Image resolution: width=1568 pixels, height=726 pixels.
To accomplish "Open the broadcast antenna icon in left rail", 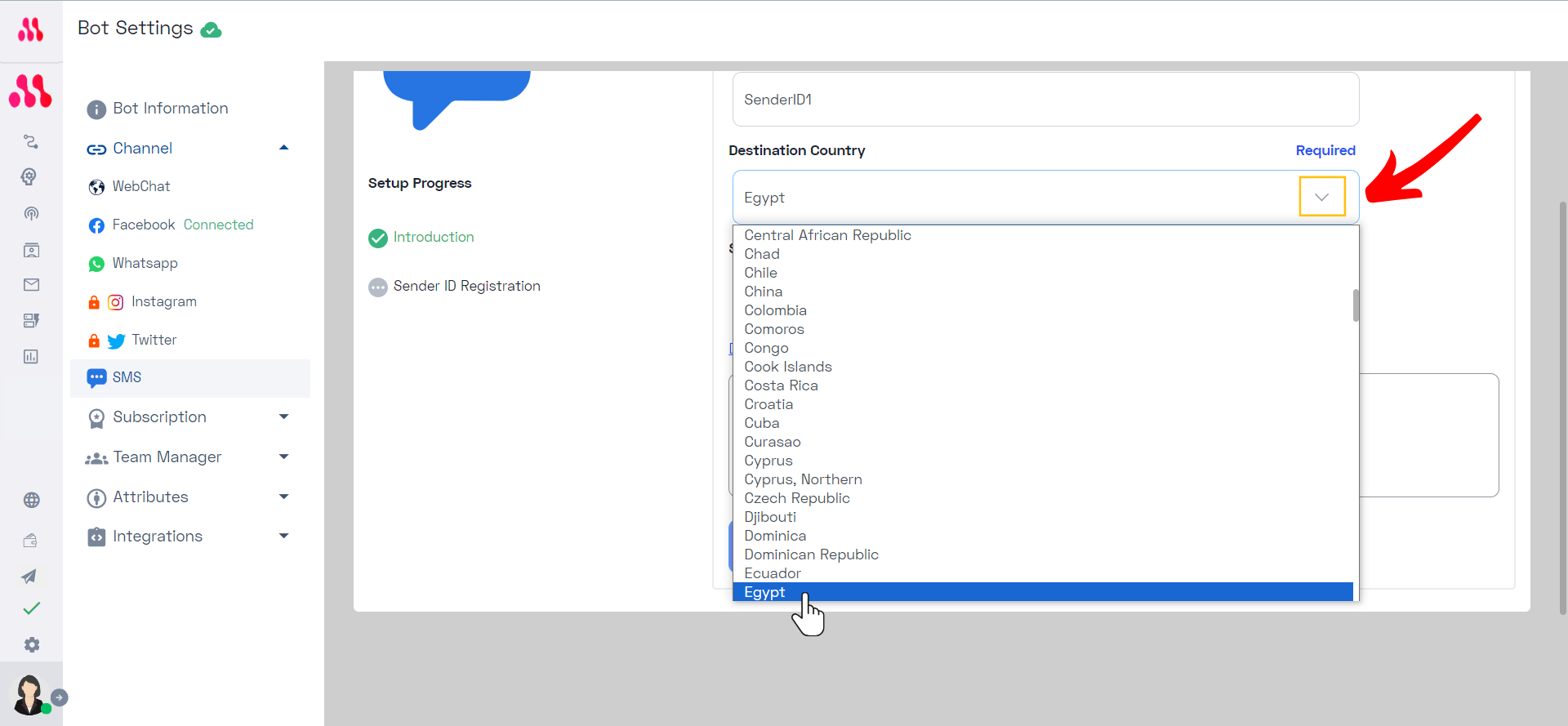I will coord(31,214).
